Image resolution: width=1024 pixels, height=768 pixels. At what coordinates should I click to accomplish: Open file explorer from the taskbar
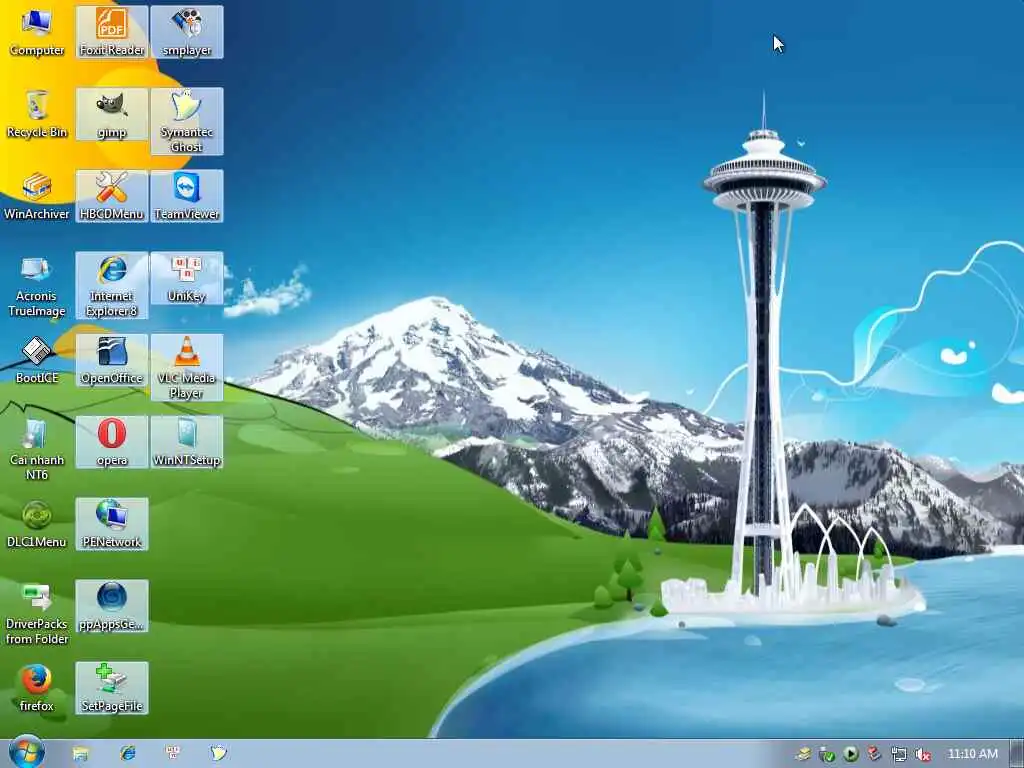(x=80, y=754)
